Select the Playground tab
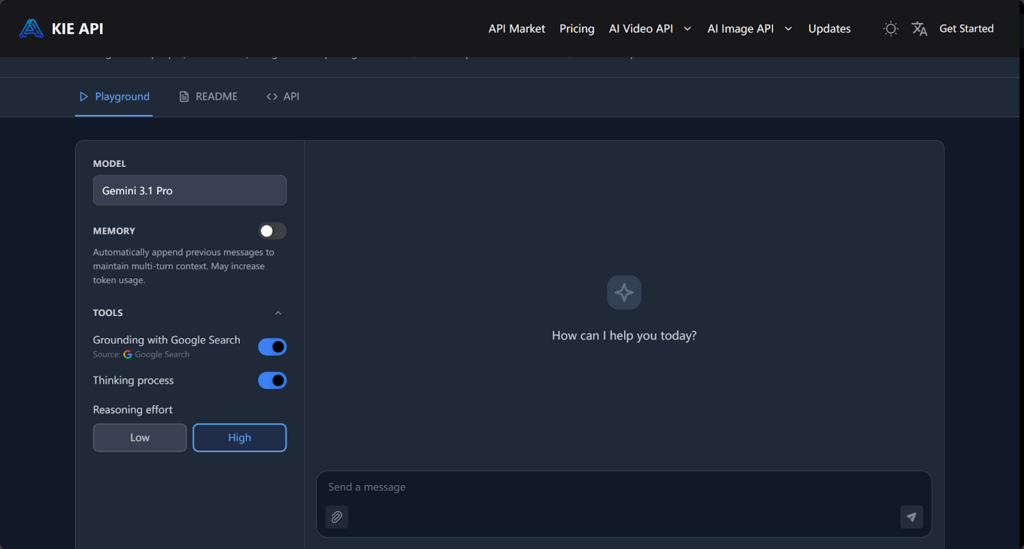 [x=114, y=97]
